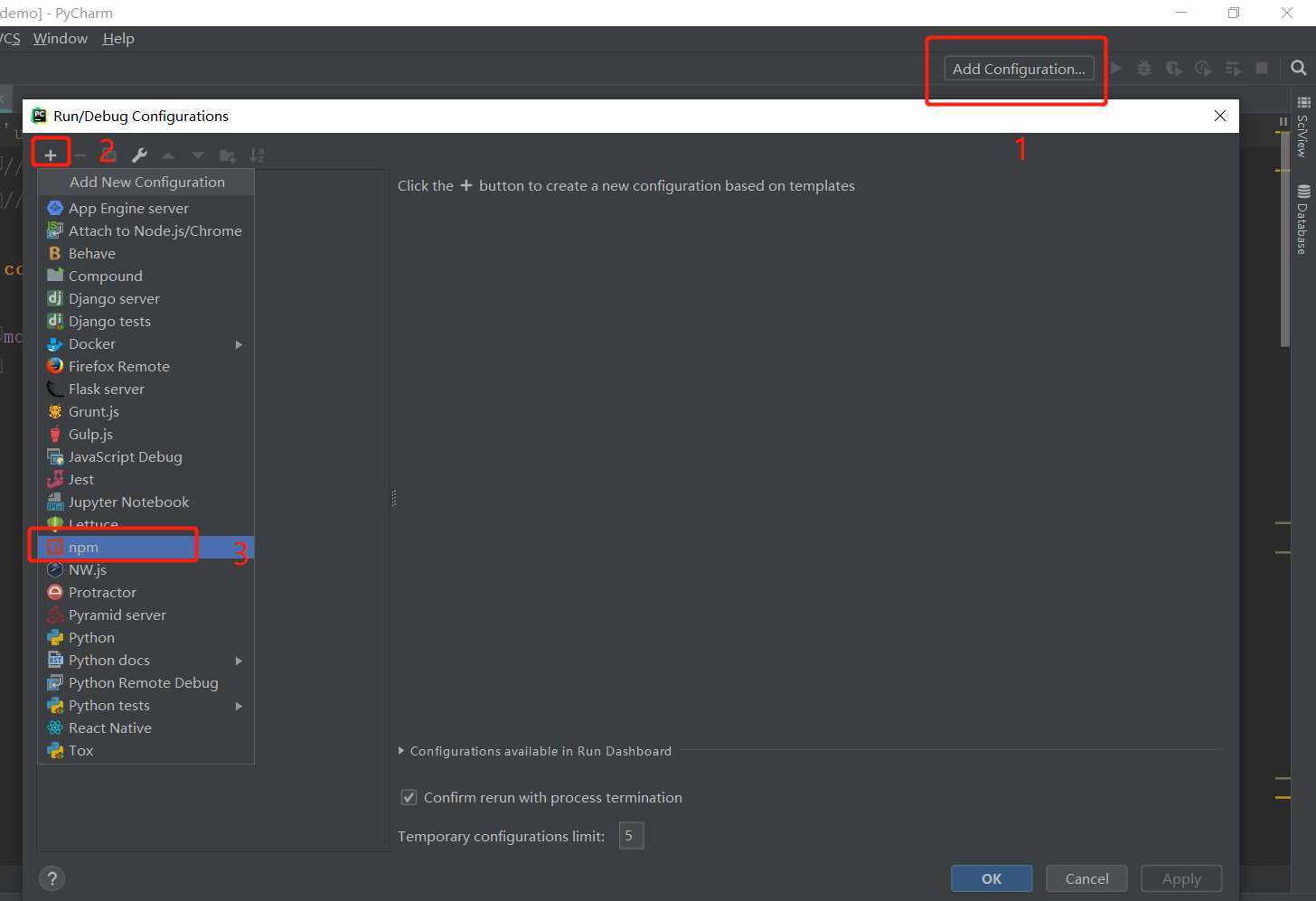Image resolution: width=1316 pixels, height=901 pixels.
Task: Click the Move Down arrow icon
Action: point(198,155)
